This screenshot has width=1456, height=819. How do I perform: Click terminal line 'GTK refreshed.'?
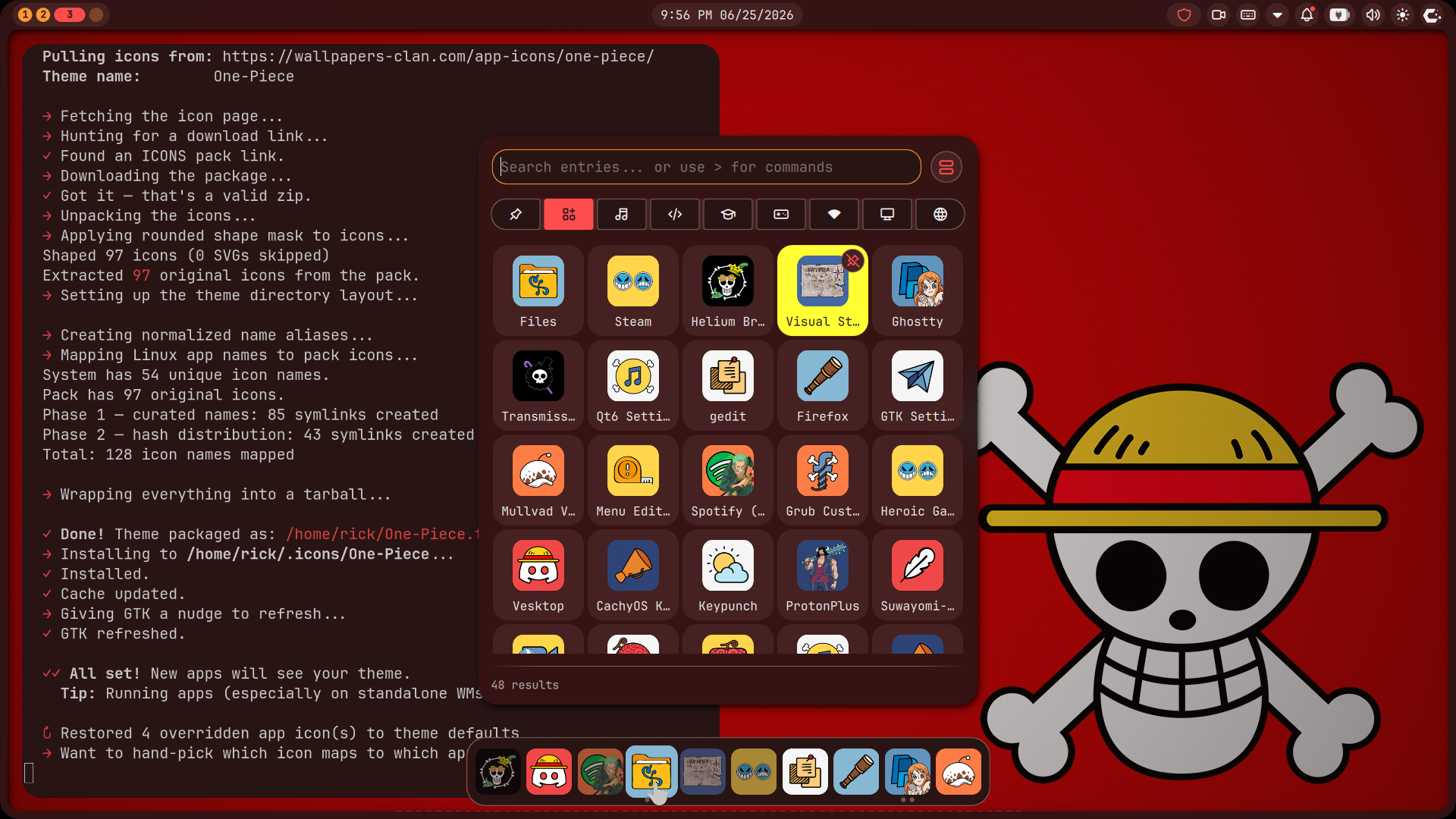123,634
